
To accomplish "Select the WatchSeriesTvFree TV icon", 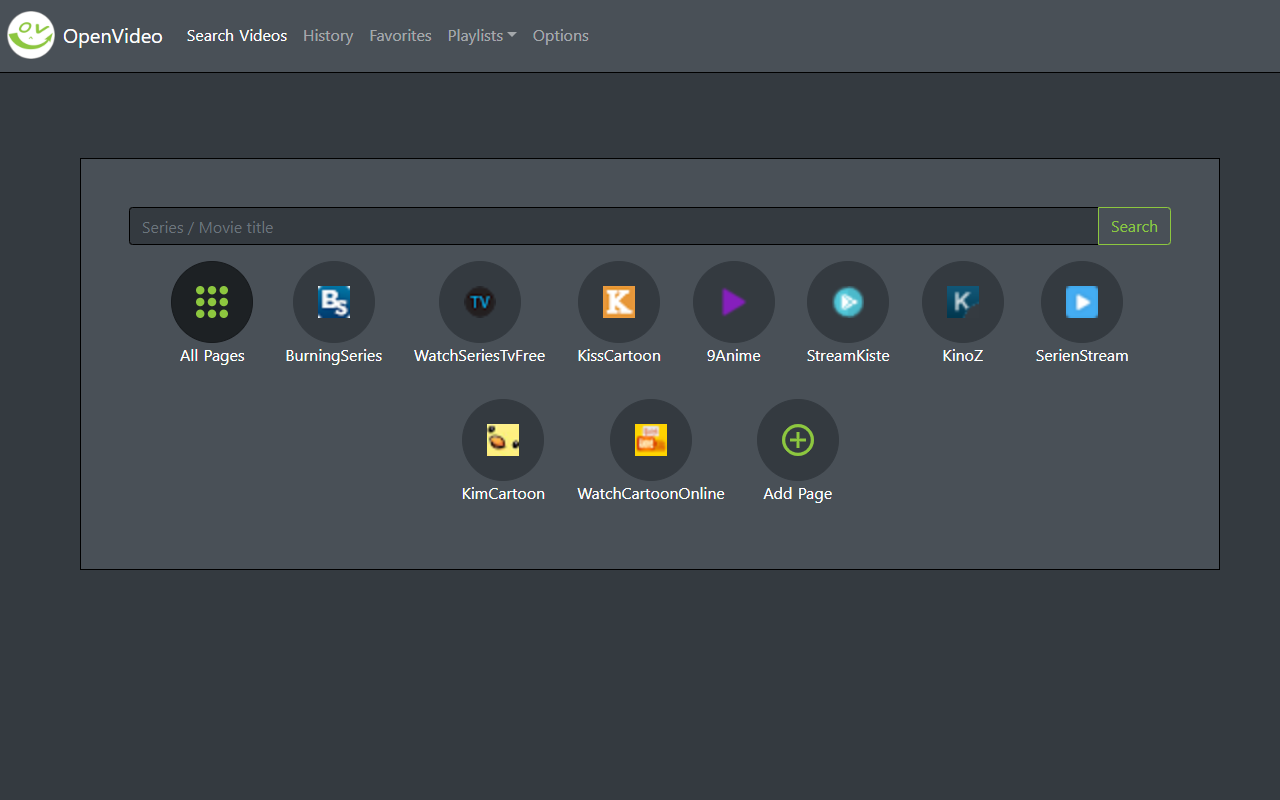I will coord(480,302).
